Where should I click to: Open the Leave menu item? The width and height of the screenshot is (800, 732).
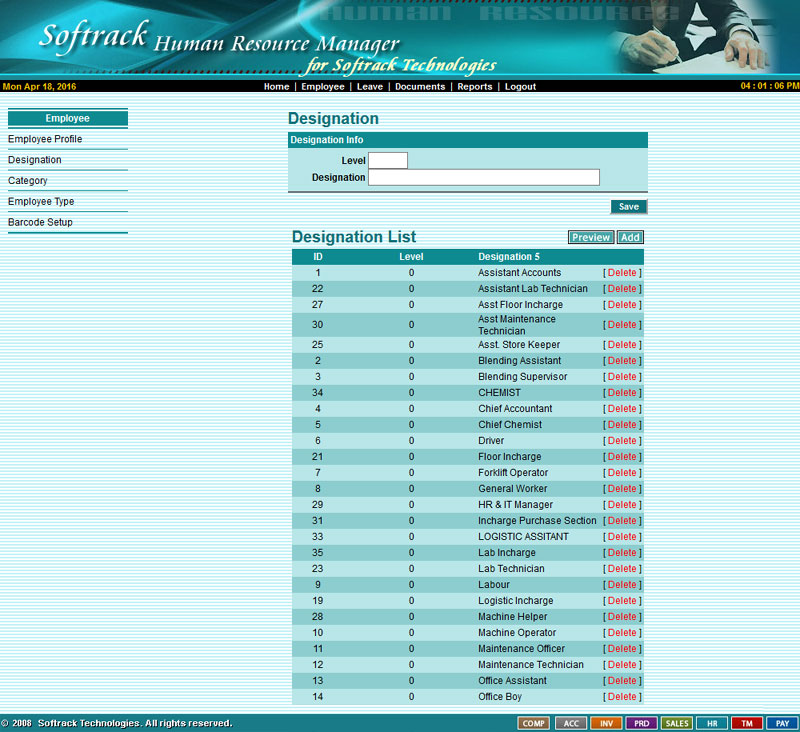click(370, 87)
